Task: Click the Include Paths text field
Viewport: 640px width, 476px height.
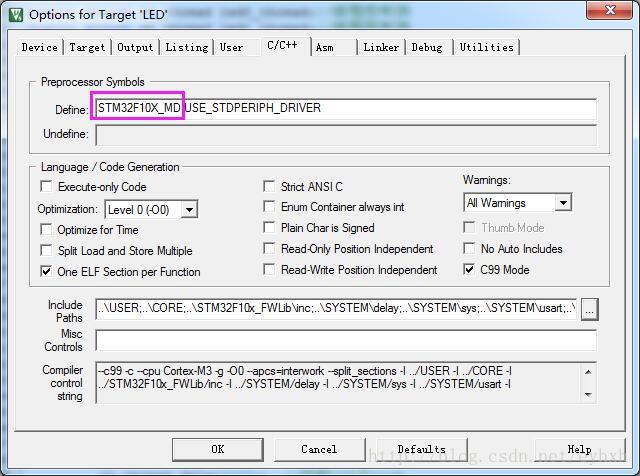Action: coord(336,309)
